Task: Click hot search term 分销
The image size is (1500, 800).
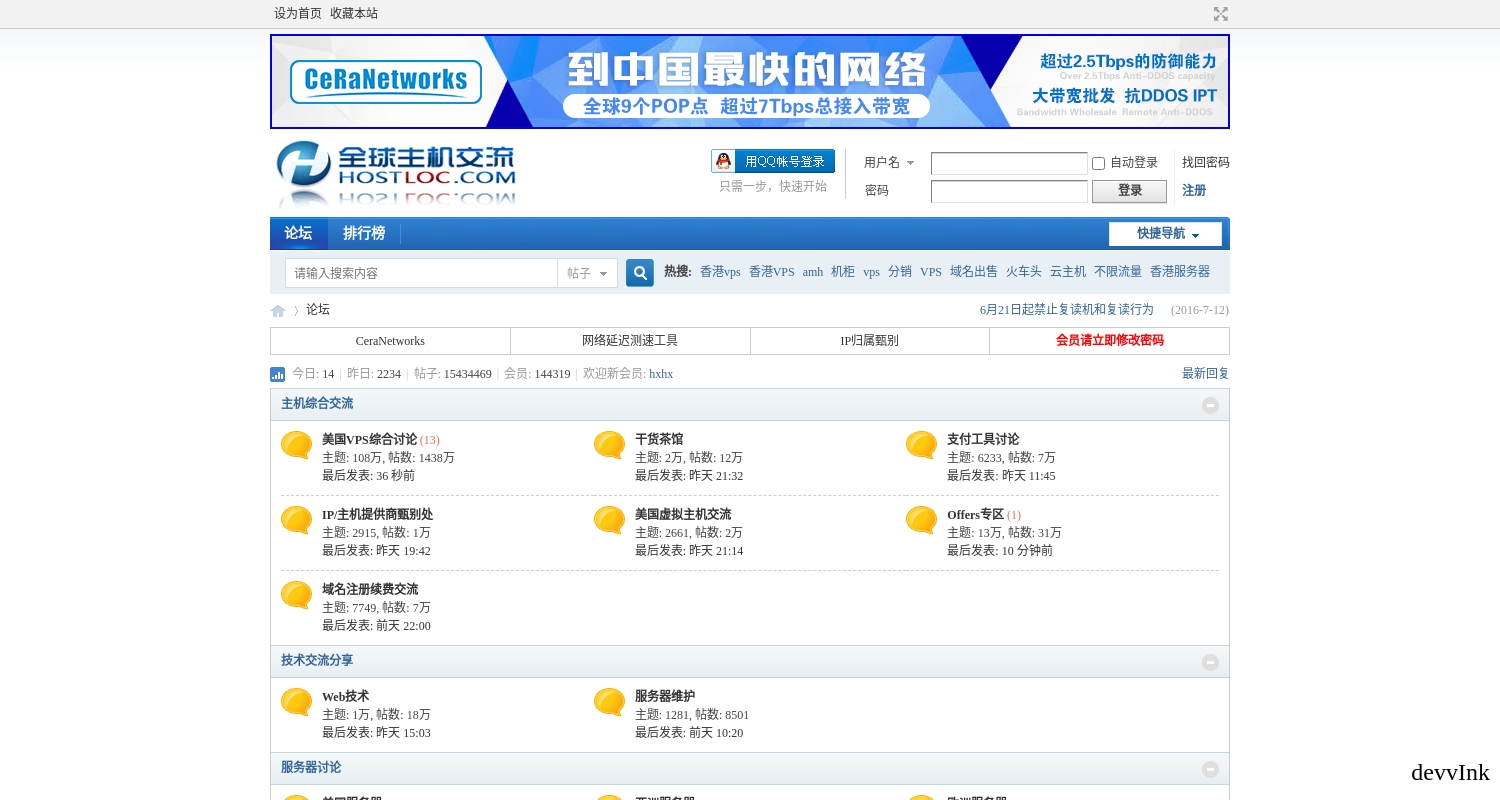Action: pos(900,272)
